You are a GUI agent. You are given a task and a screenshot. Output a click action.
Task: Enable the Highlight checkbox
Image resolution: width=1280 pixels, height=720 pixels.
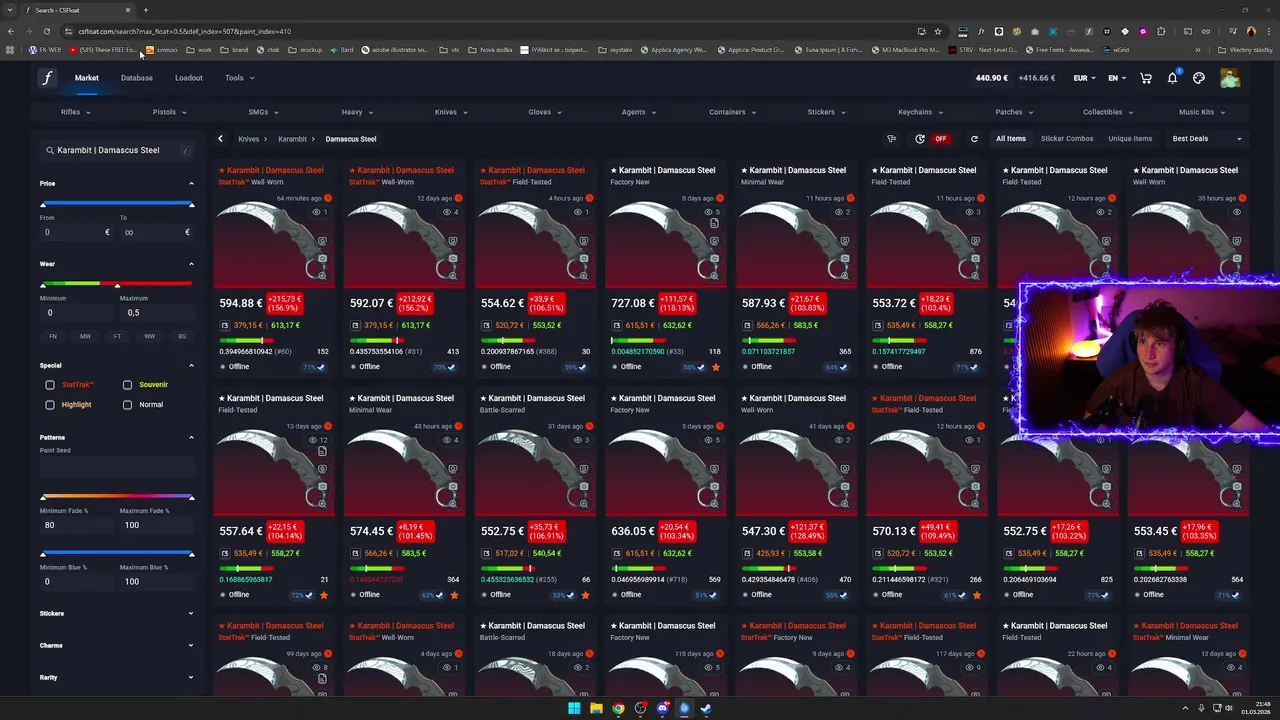pyautogui.click(x=50, y=405)
